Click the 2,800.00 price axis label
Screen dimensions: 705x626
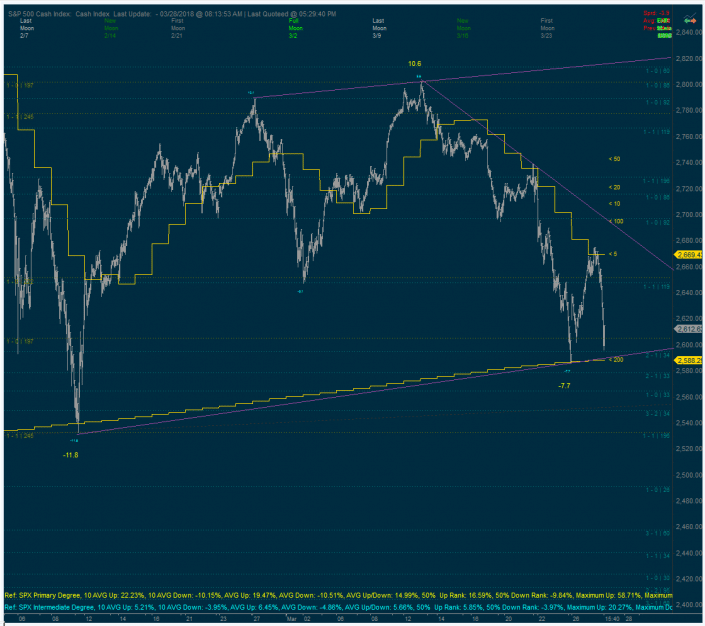pyautogui.click(x=689, y=85)
